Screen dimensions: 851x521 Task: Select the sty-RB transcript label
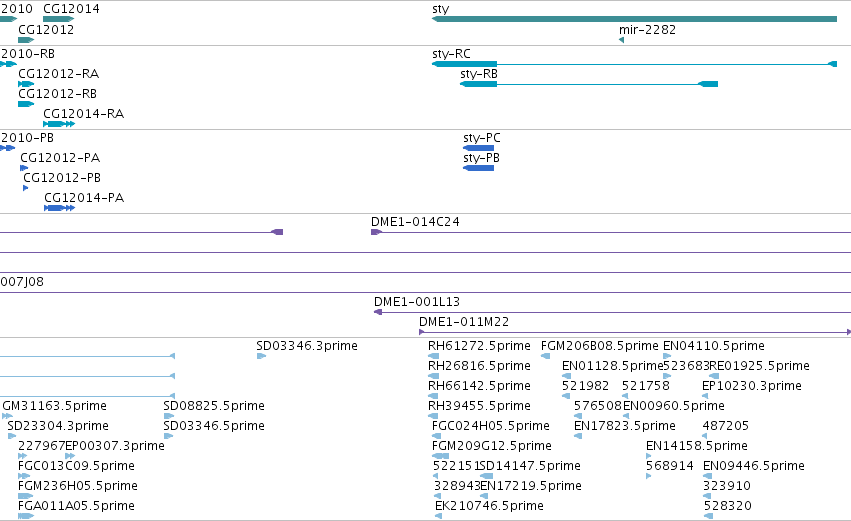[x=479, y=74]
